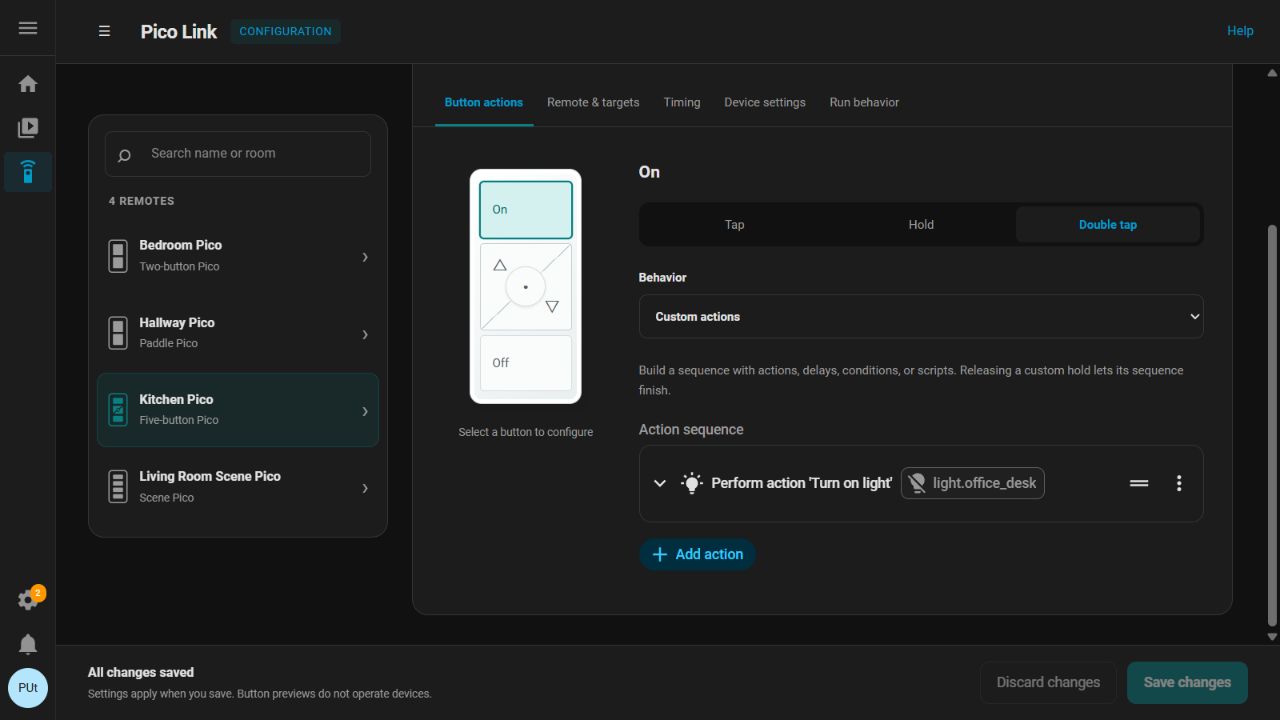Collapse the Turn on light action chevron
This screenshot has height=720, width=1280.
(659, 483)
